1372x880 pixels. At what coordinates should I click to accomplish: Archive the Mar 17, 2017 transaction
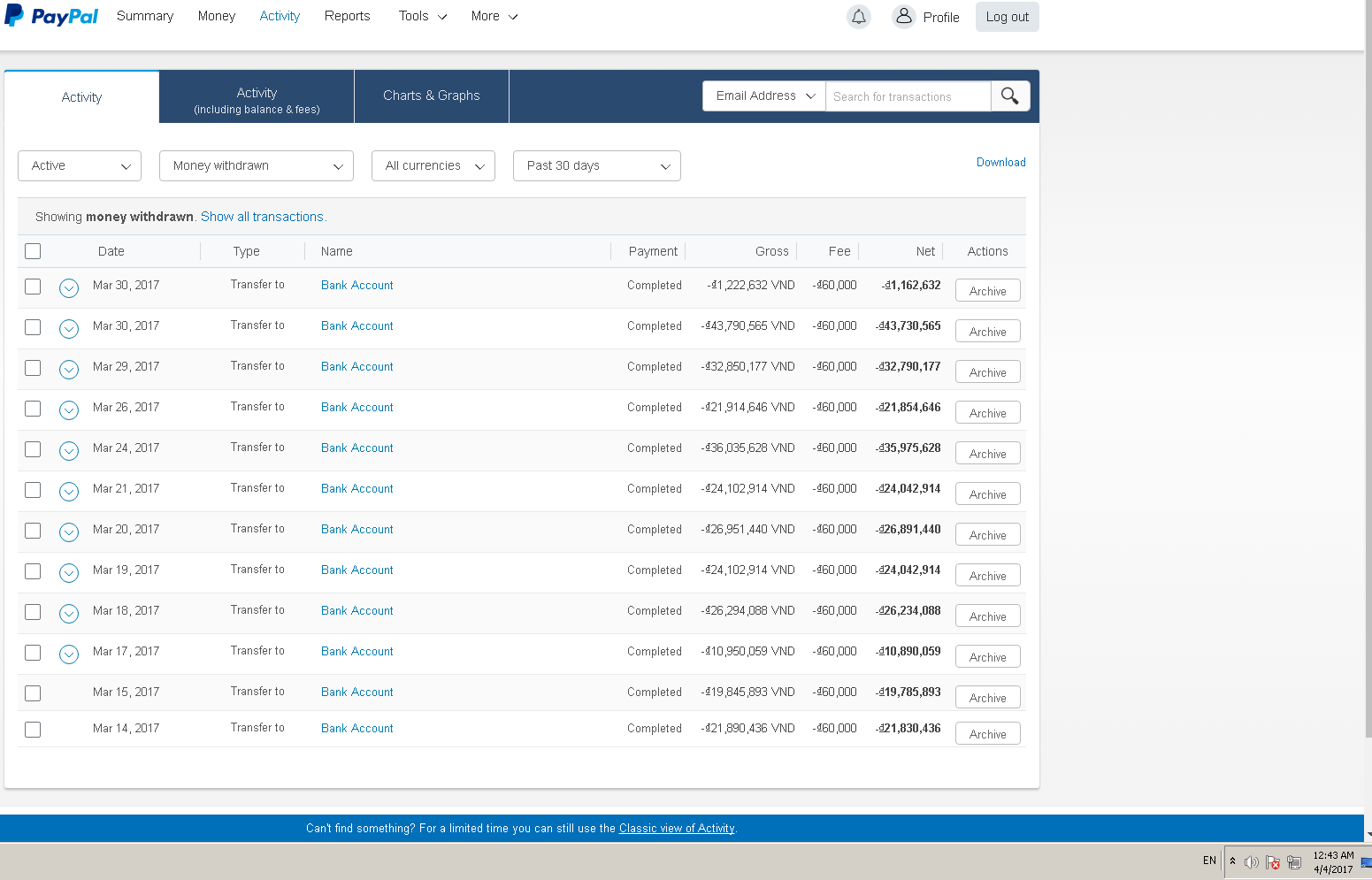point(988,657)
